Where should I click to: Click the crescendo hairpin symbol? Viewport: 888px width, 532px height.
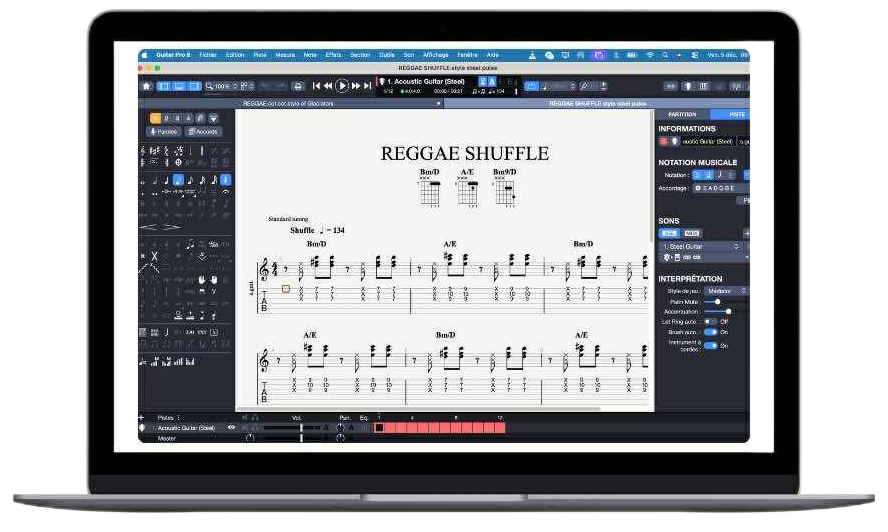coord(148,227)
